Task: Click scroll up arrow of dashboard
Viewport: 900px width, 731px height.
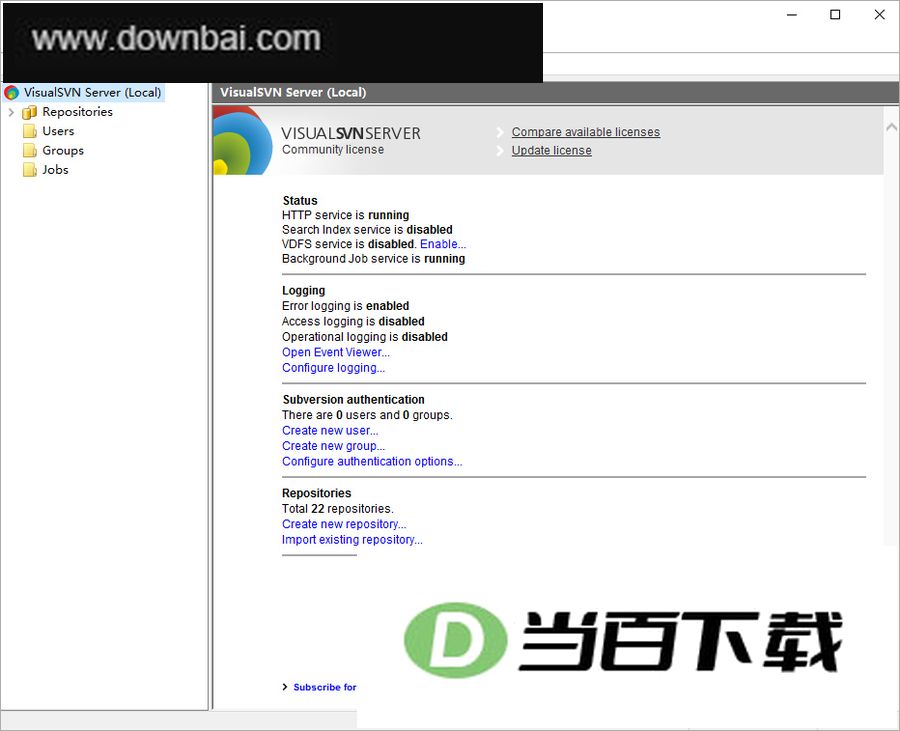Action: click(x=891, y=127)
